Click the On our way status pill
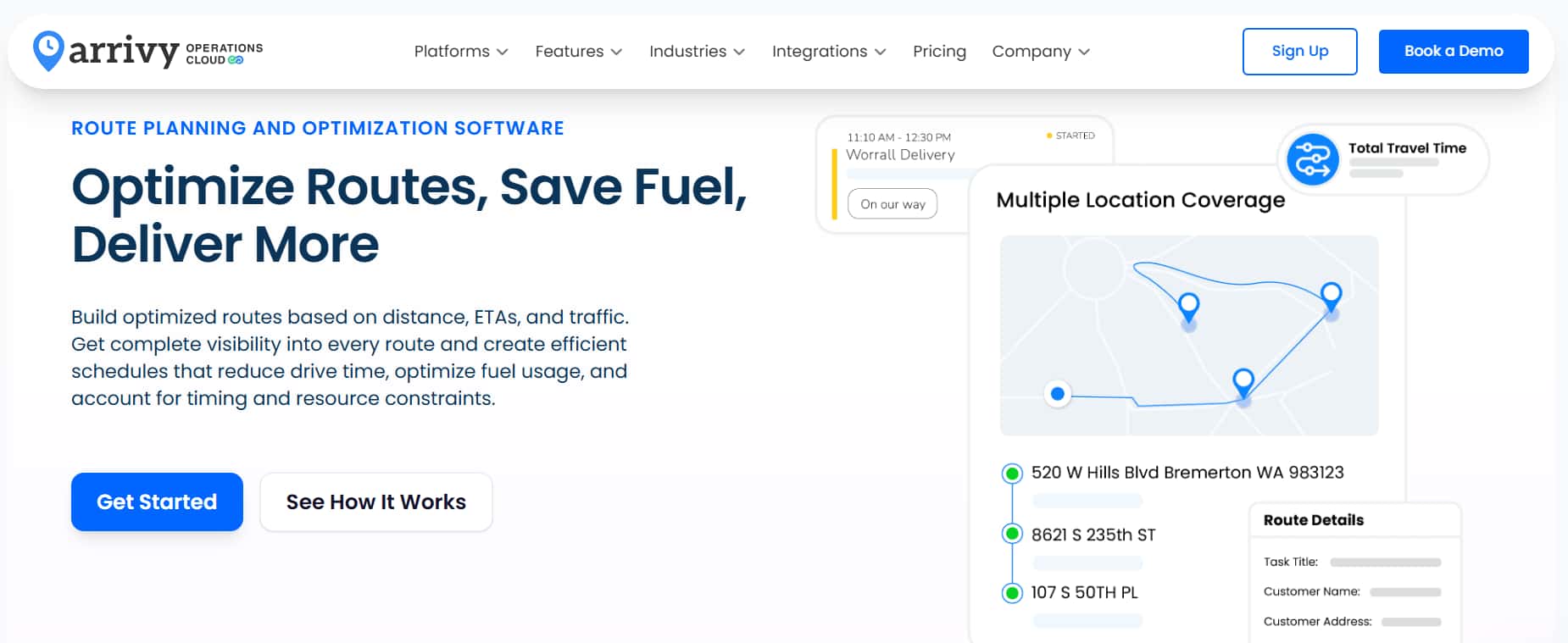Image resolution: width=1568 pixels, height=643 pixels. [892, 204]
